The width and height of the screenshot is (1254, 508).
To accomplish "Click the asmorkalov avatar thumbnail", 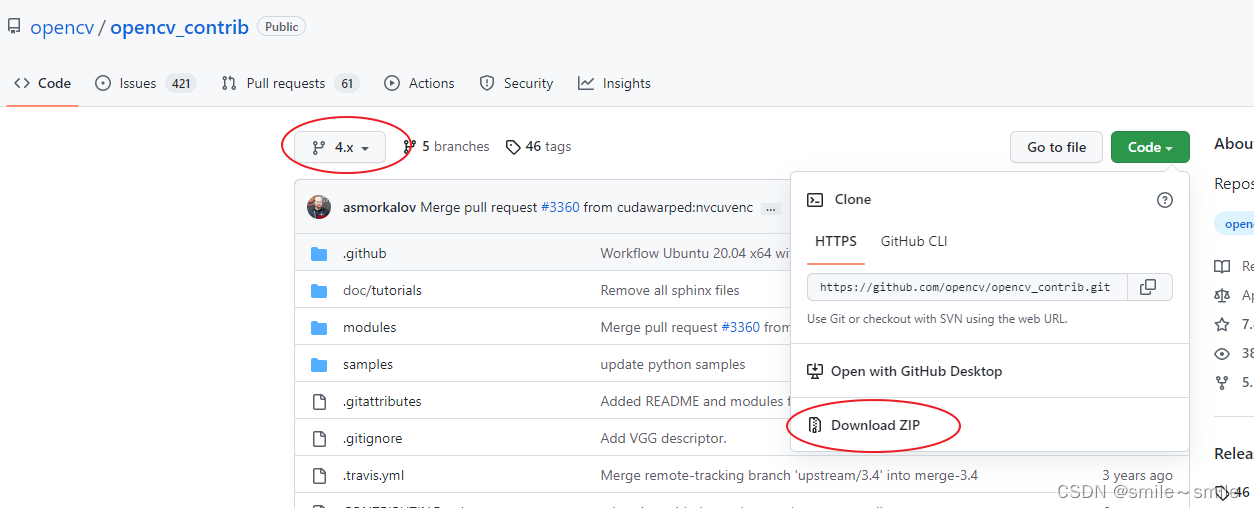I will click(319, 207).
